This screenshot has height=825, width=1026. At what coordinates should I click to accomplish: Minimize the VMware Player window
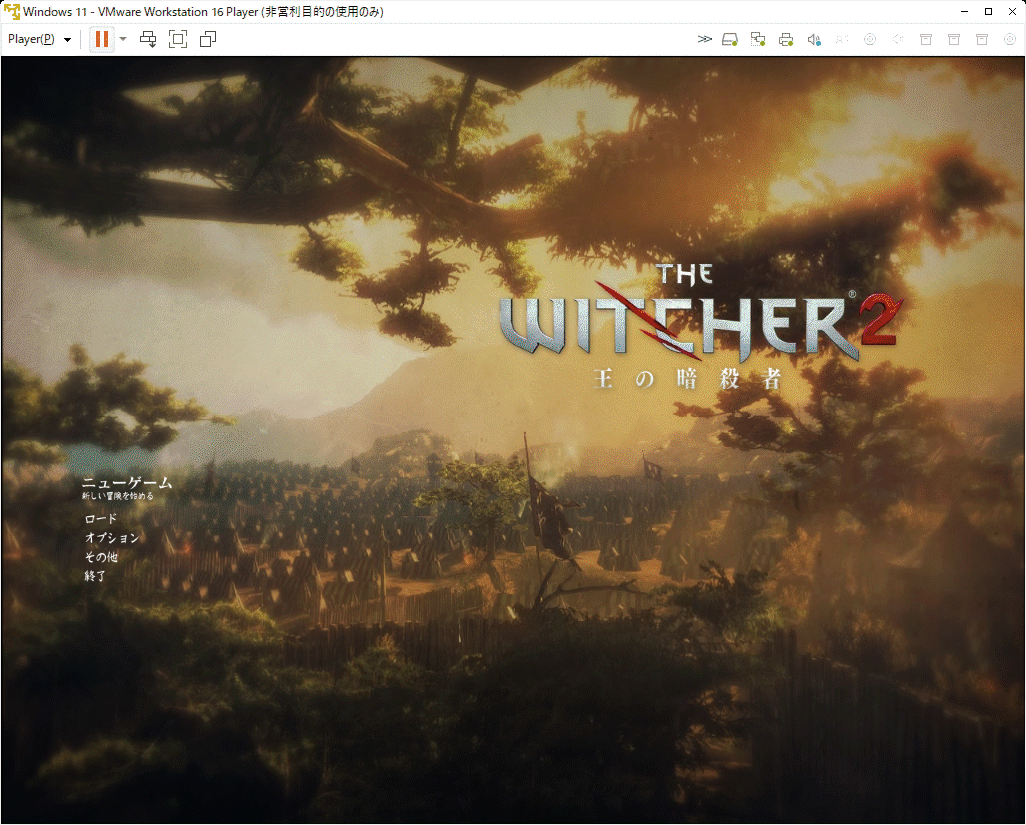(x=964, y=12)
